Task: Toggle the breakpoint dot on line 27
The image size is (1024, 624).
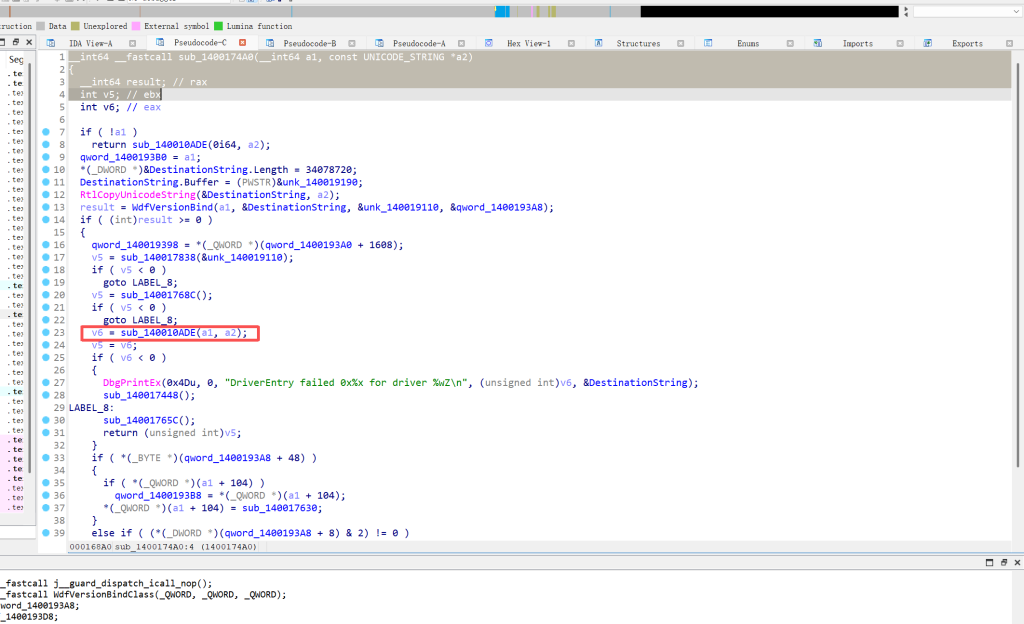Action: [x=46, y=383]
